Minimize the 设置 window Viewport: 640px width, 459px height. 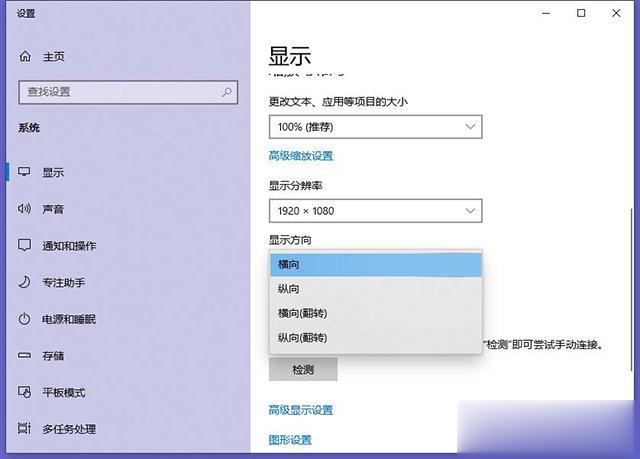[546, 13]
